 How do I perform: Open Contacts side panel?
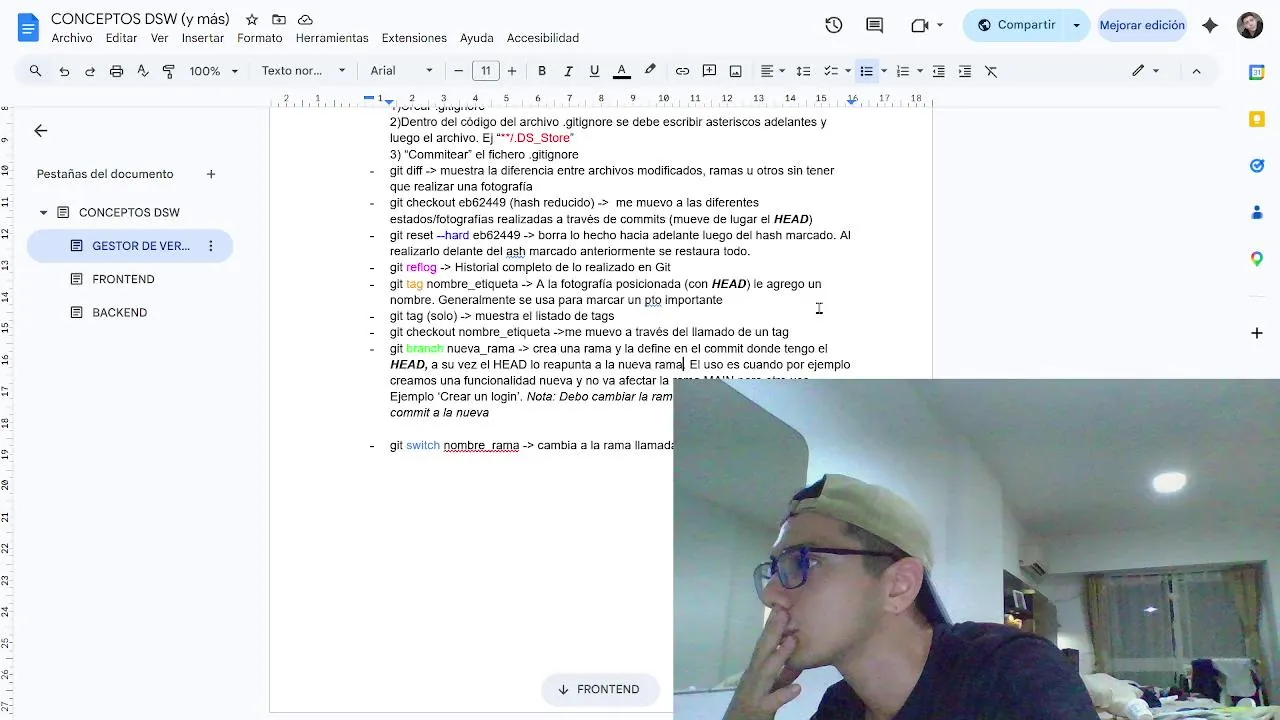(1257, 212)
